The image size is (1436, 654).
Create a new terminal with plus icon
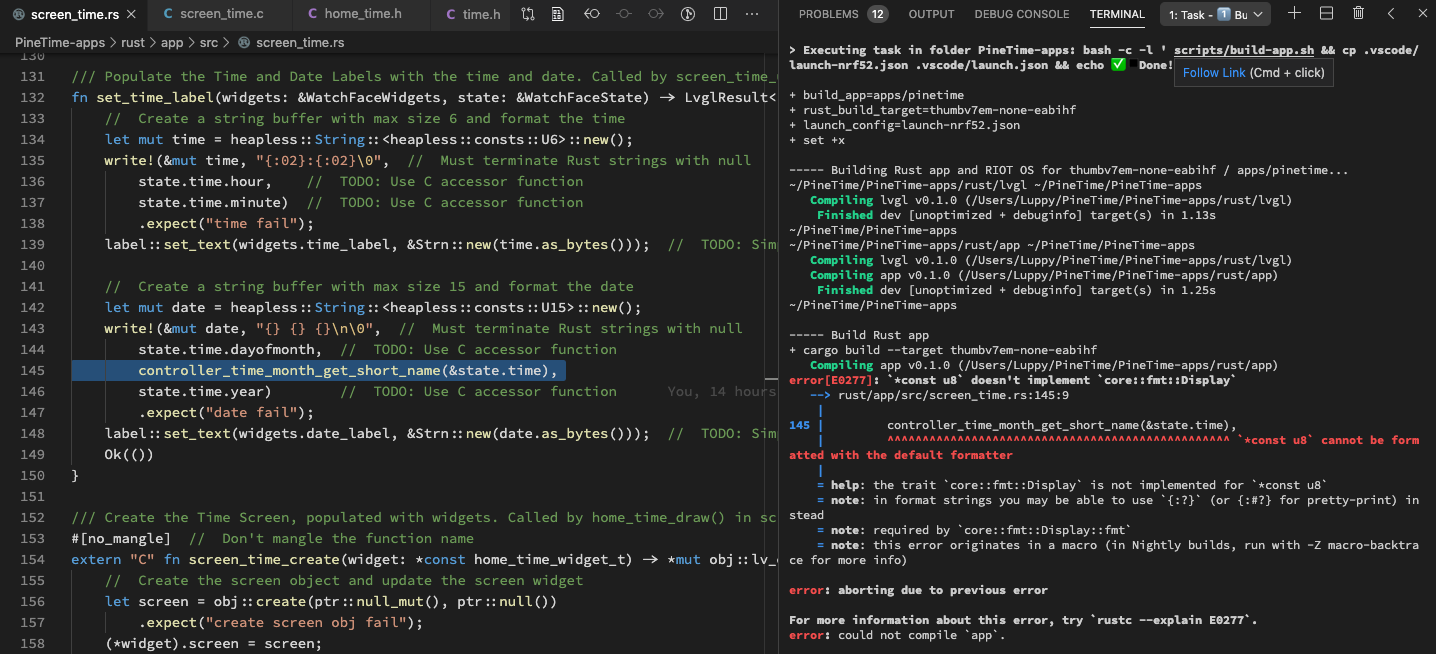click(x=1294, y=14)
